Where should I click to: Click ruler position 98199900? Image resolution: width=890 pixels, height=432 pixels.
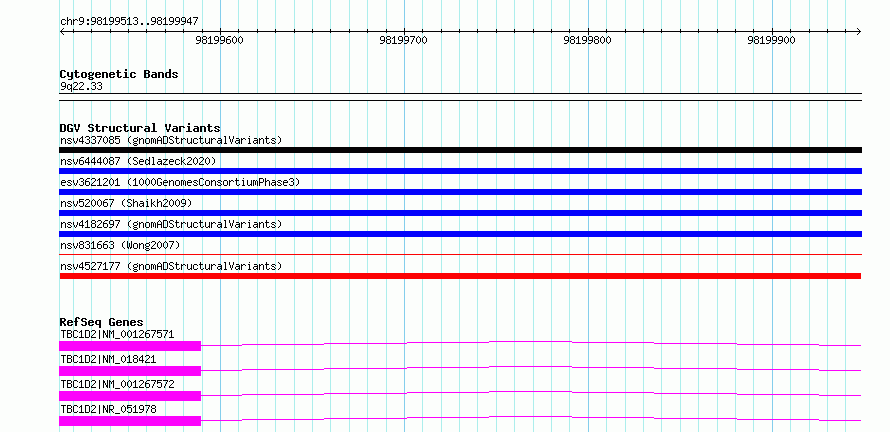click(773, 40)
